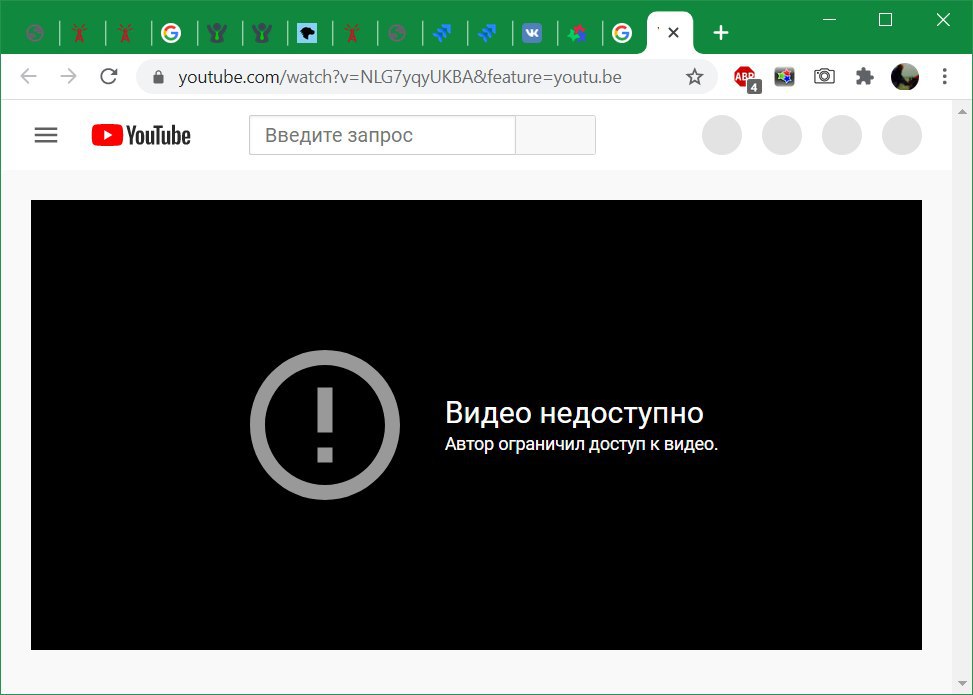Minimize the Chrome window
The height and width of the screenshot is (695, 973).
(828, 20)
